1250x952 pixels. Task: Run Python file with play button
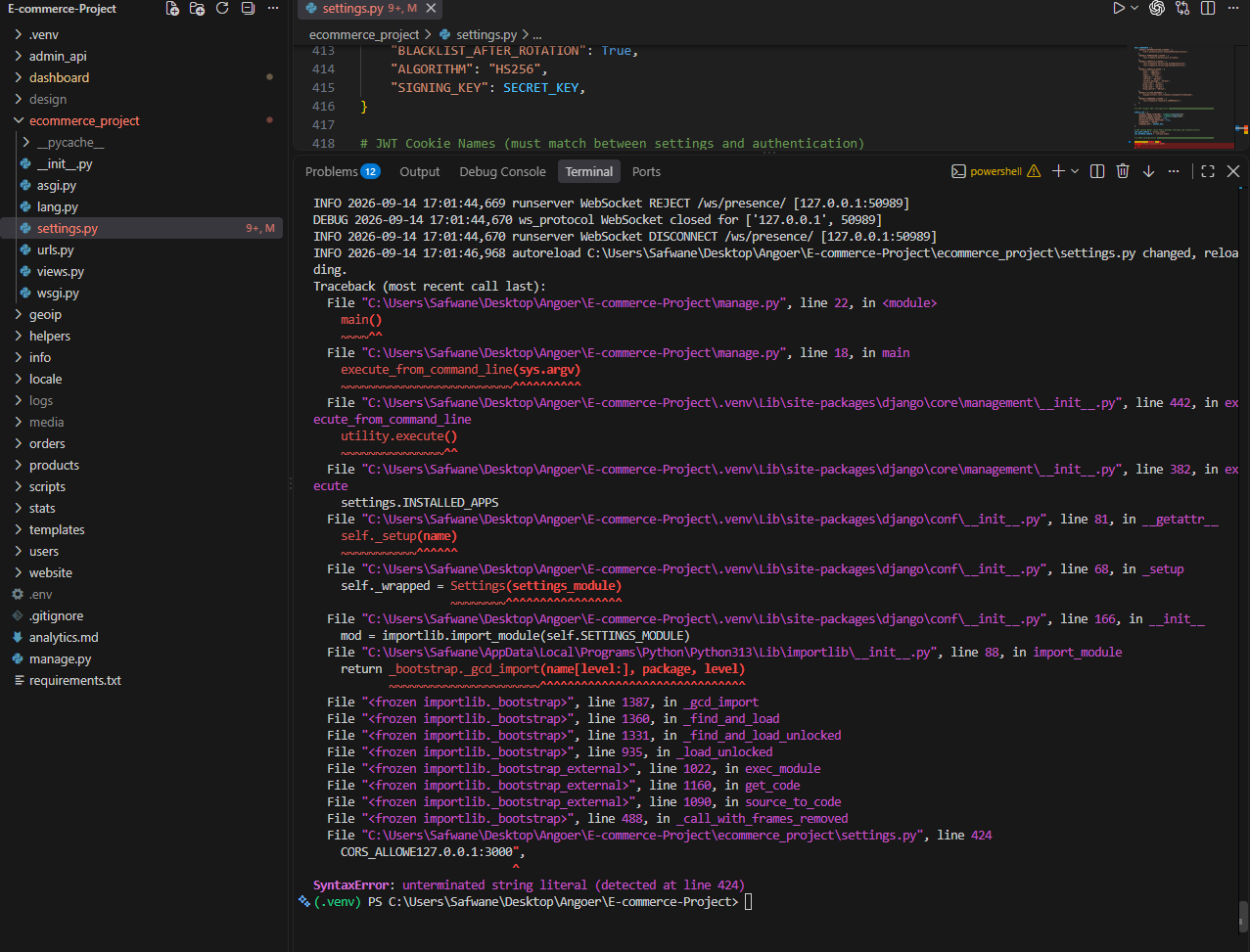pos(1119,8)
